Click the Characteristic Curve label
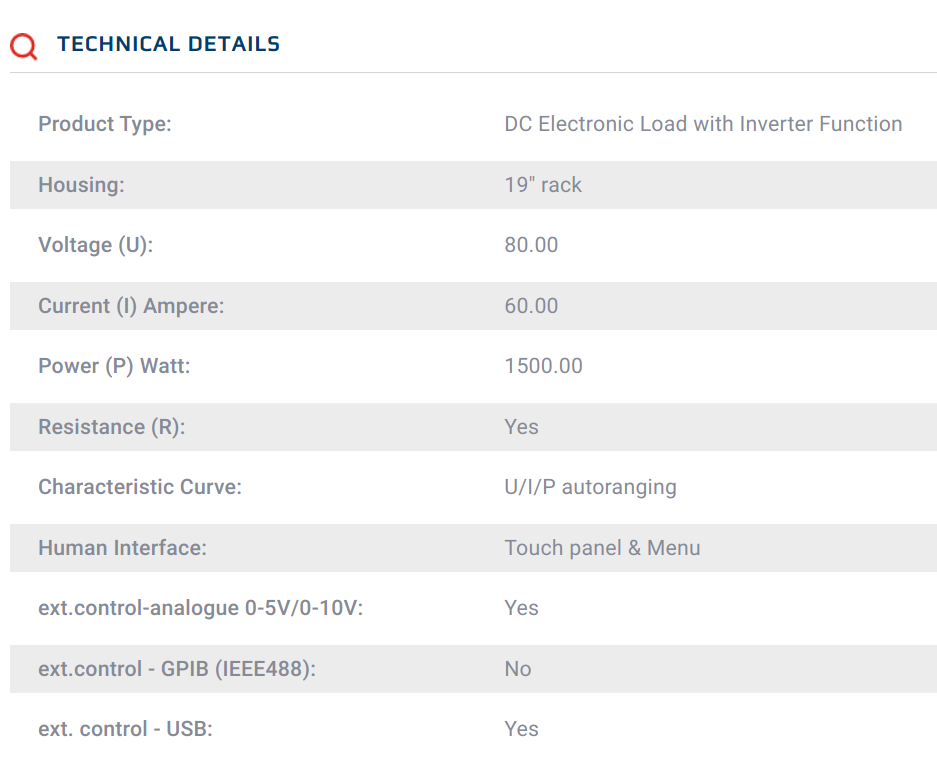This screenshot has height=765, width=937. pos(140,487)
